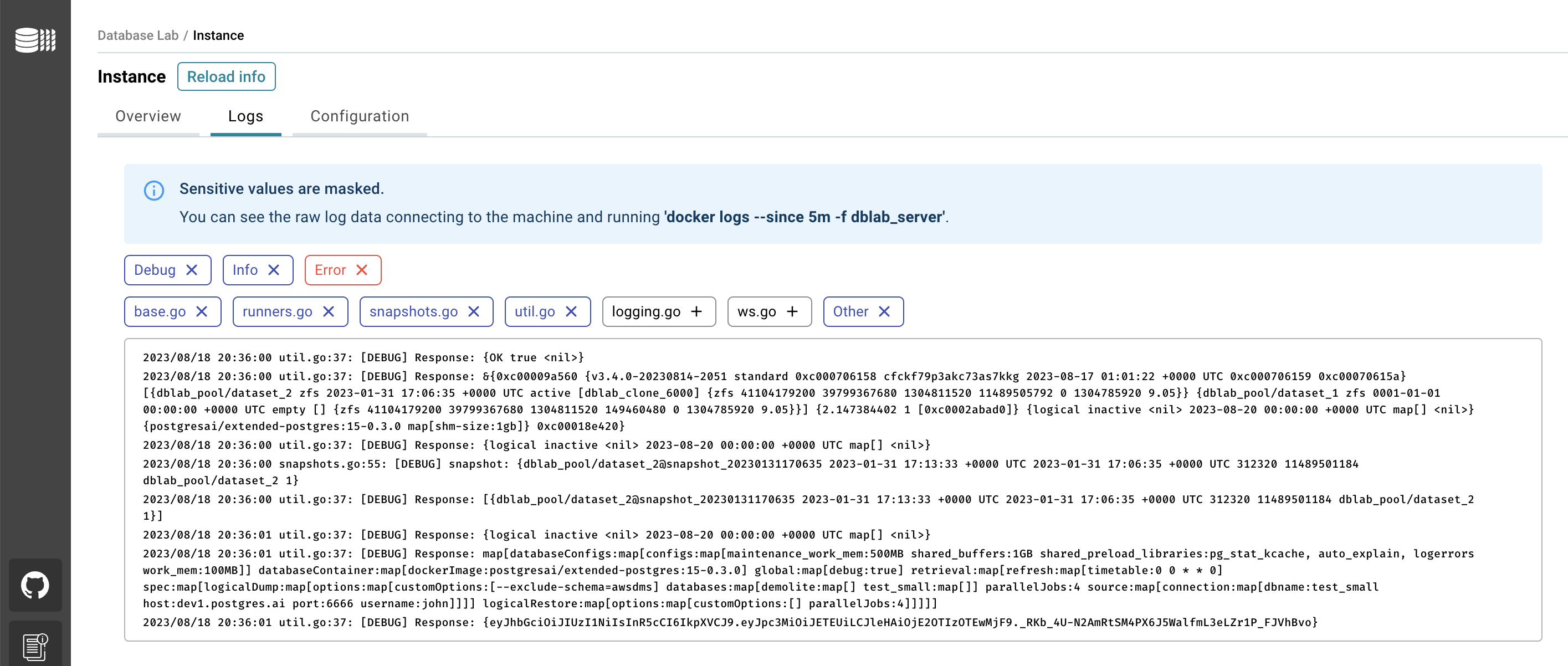The width and height of the screenshot is (1568, 666).
Task: Remove Other filter via its X icon
Action: click(885, 312)
